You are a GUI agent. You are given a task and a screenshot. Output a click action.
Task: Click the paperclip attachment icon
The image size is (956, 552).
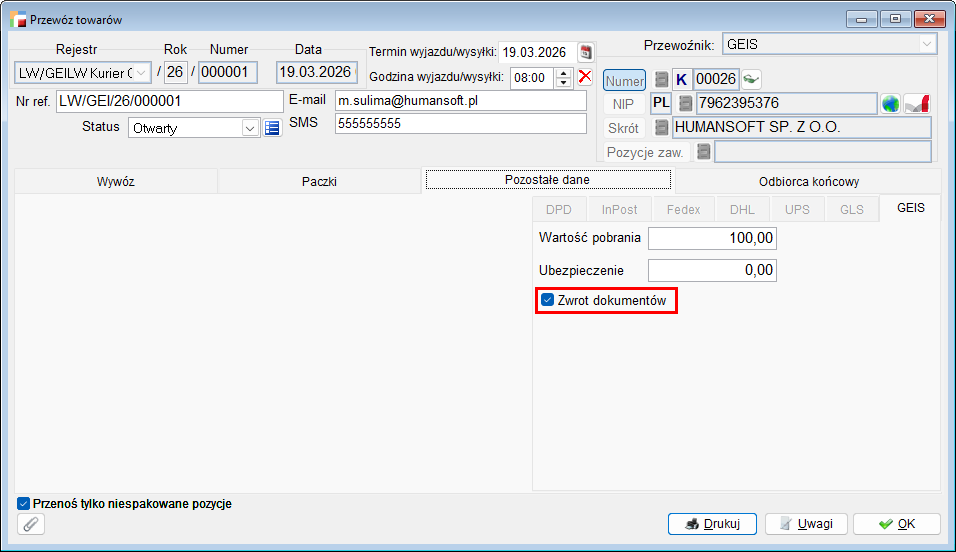32,524
